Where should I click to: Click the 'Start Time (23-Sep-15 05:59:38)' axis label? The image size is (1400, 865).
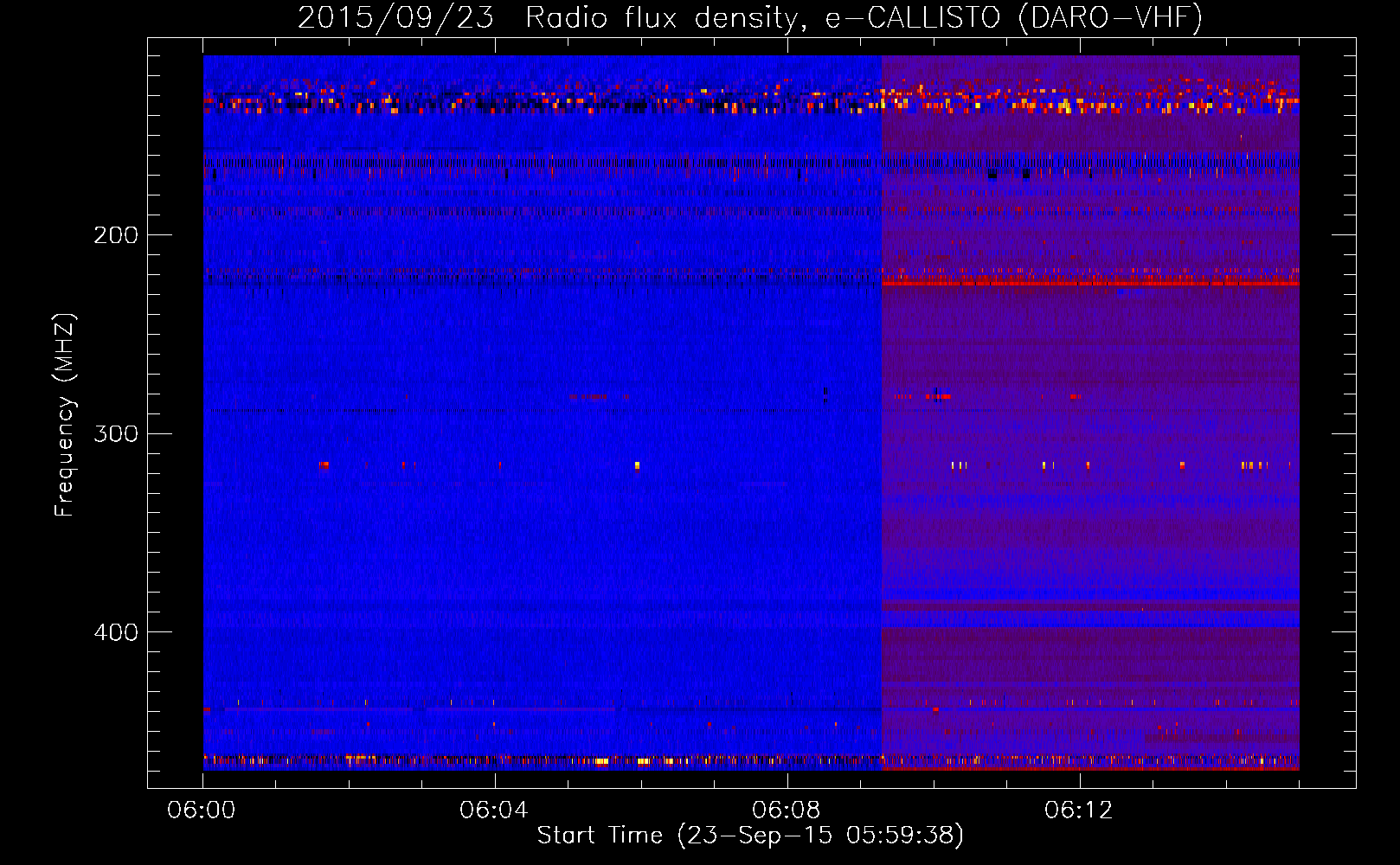coord(750,836)
